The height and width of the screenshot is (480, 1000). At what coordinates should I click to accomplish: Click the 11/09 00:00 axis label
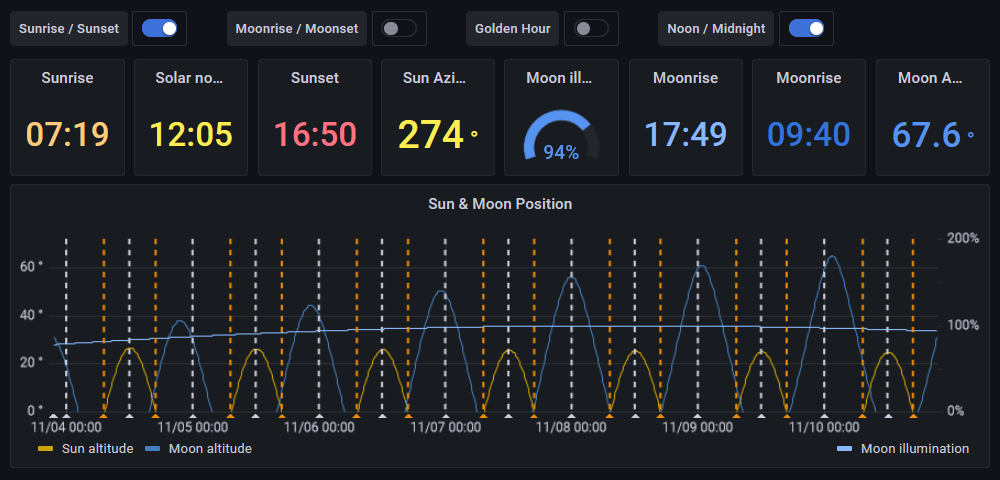(x=698, y=426)
